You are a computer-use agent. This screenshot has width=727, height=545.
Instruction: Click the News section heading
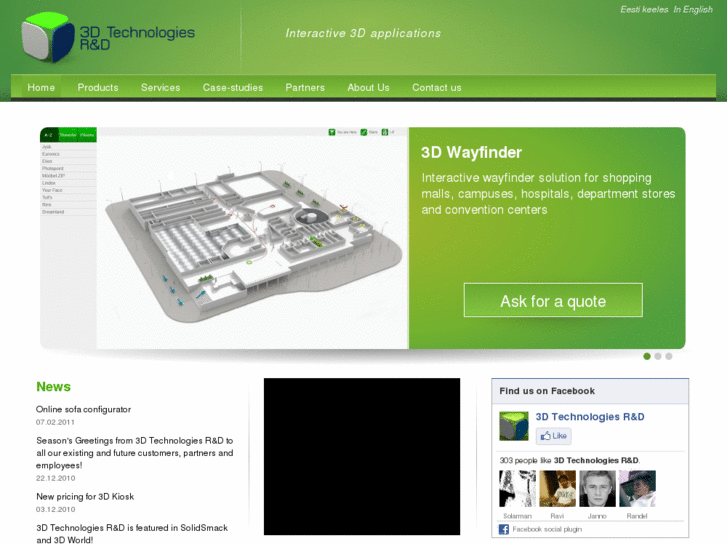pyautogui.click(x=53, y=387)
